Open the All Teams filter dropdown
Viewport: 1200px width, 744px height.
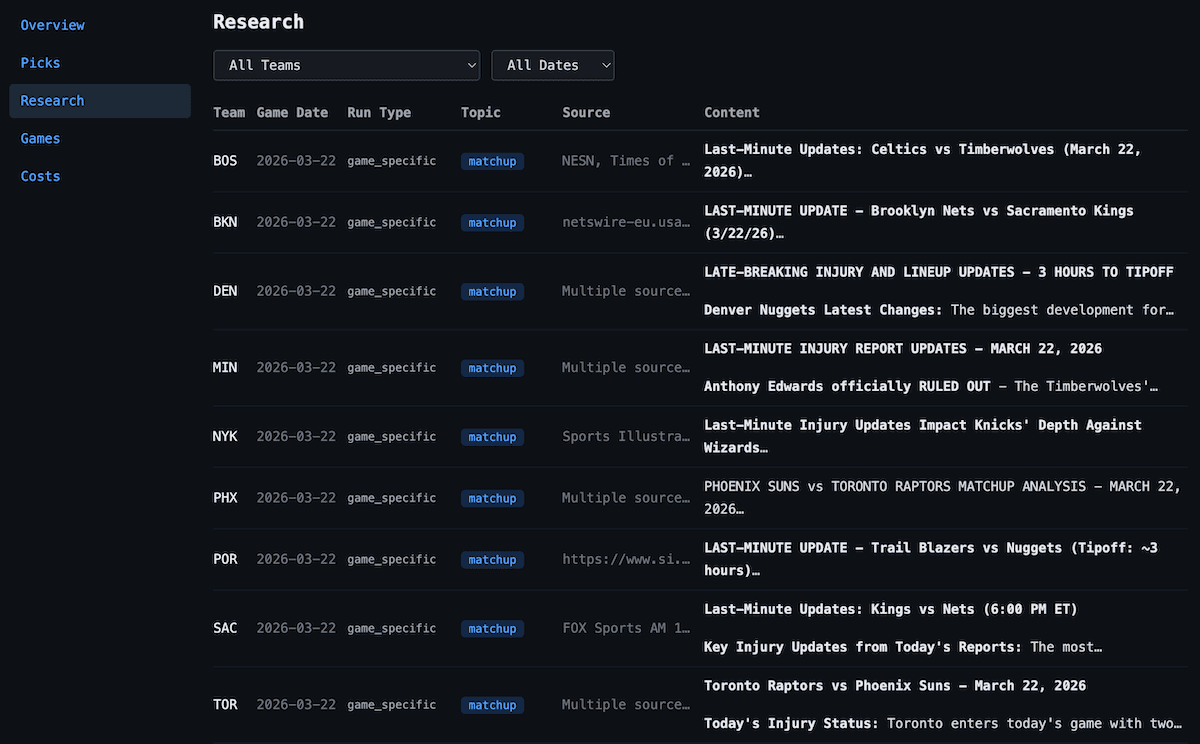click(x=346, y=65)
